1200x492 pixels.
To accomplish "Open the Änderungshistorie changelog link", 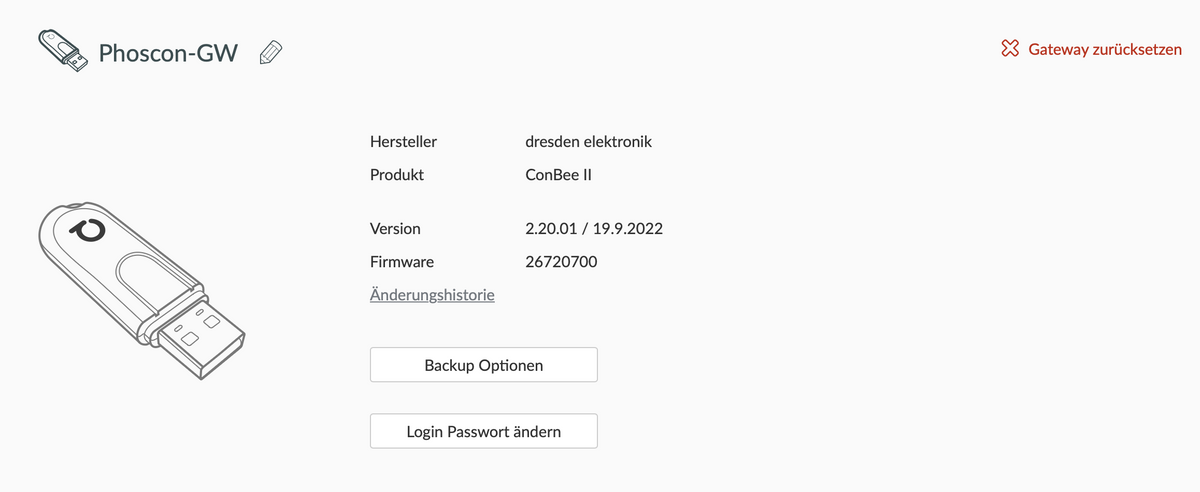I will [432, 295].
